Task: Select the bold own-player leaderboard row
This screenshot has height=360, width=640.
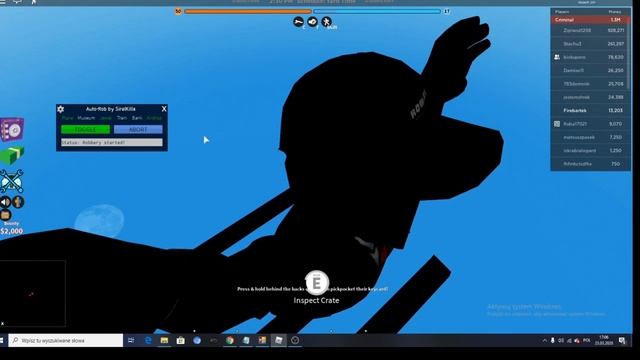Action: coord(590,110)
